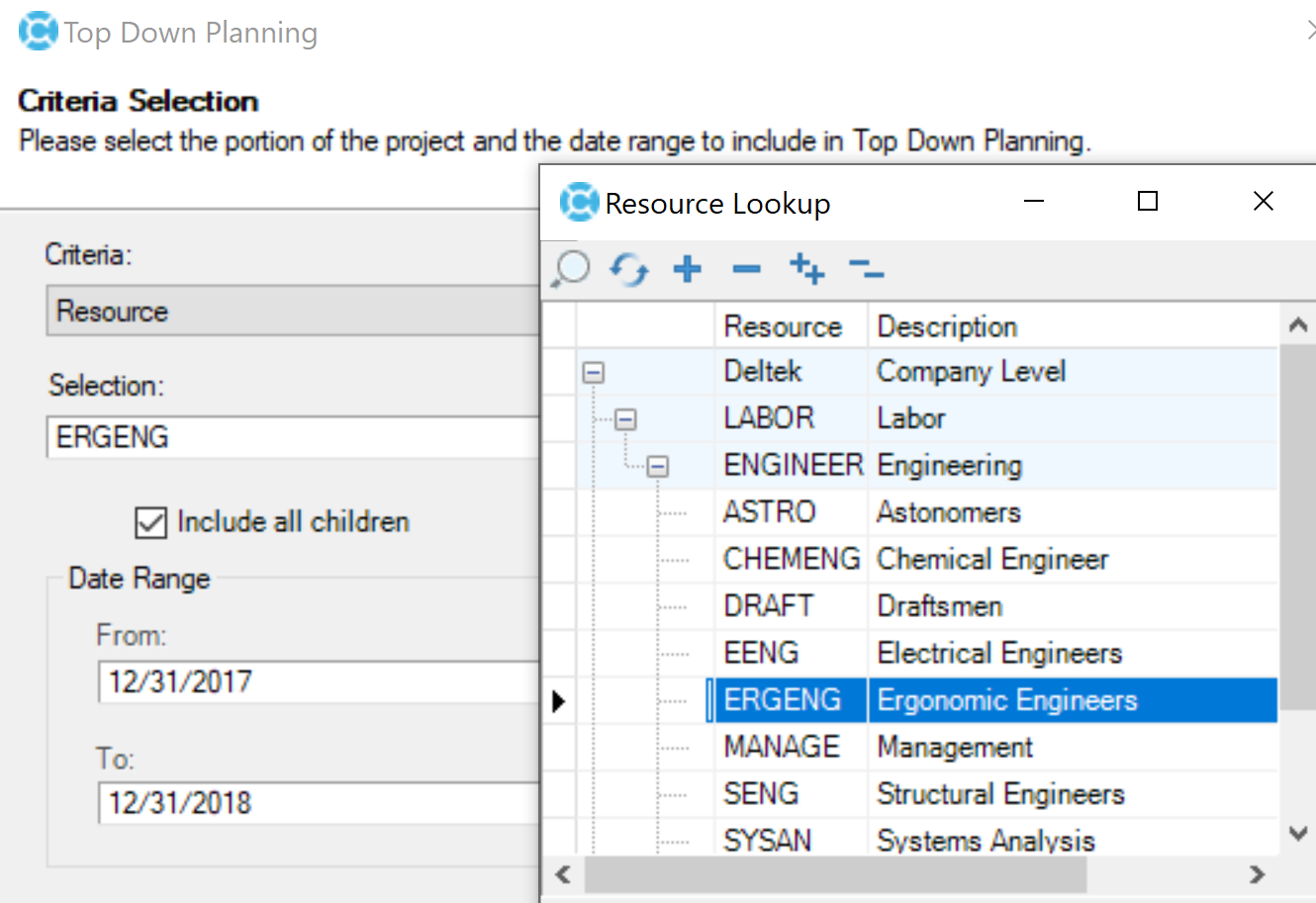1316x903 pixels.
Task: Collapse the ENGINEER tree node
Action: pos(658,466)
